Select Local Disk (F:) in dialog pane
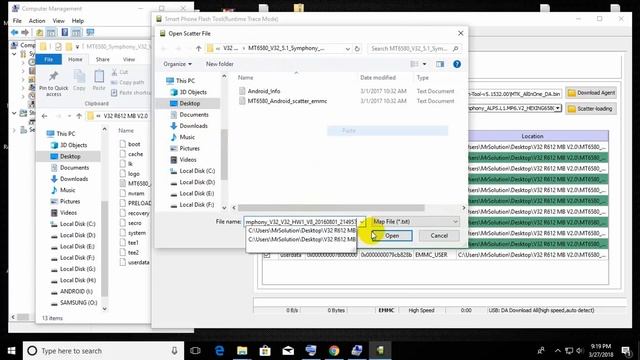 click(x=197, y=204)
